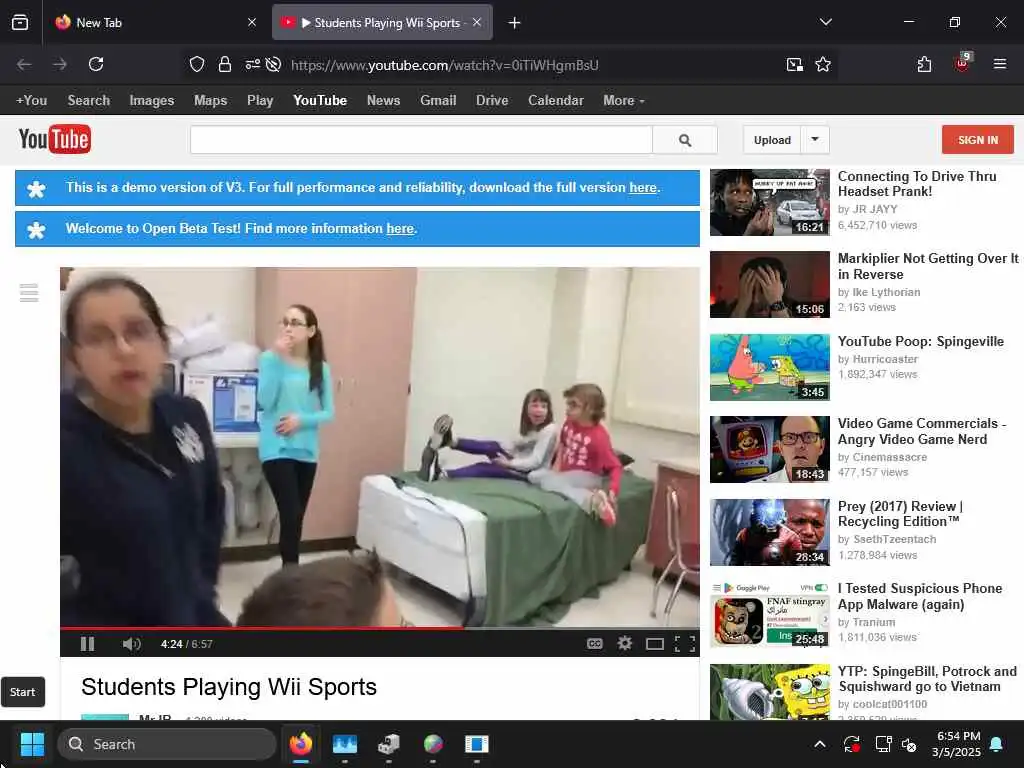Open the Extensions puzzle icon

tap(924, 64)
